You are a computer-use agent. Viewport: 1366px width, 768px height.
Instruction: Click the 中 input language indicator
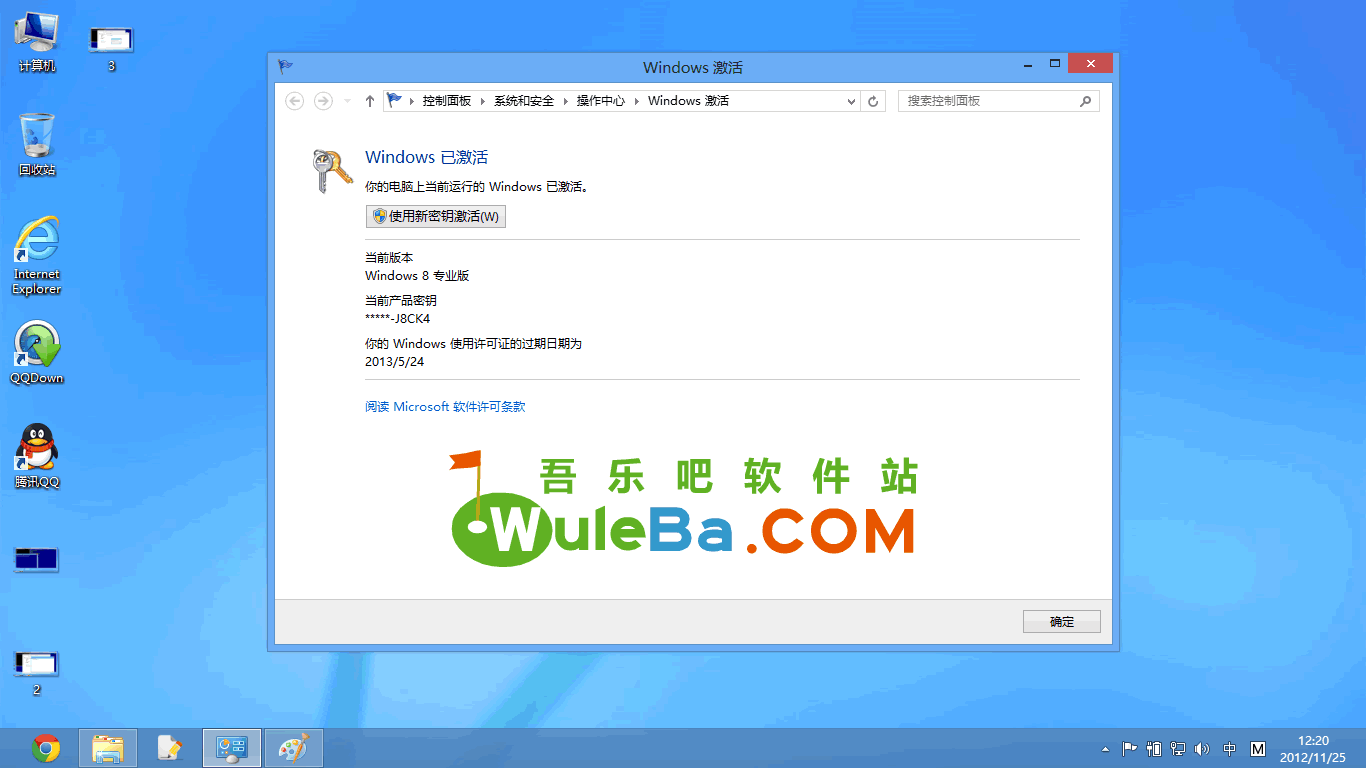(x=1230, y=749)
